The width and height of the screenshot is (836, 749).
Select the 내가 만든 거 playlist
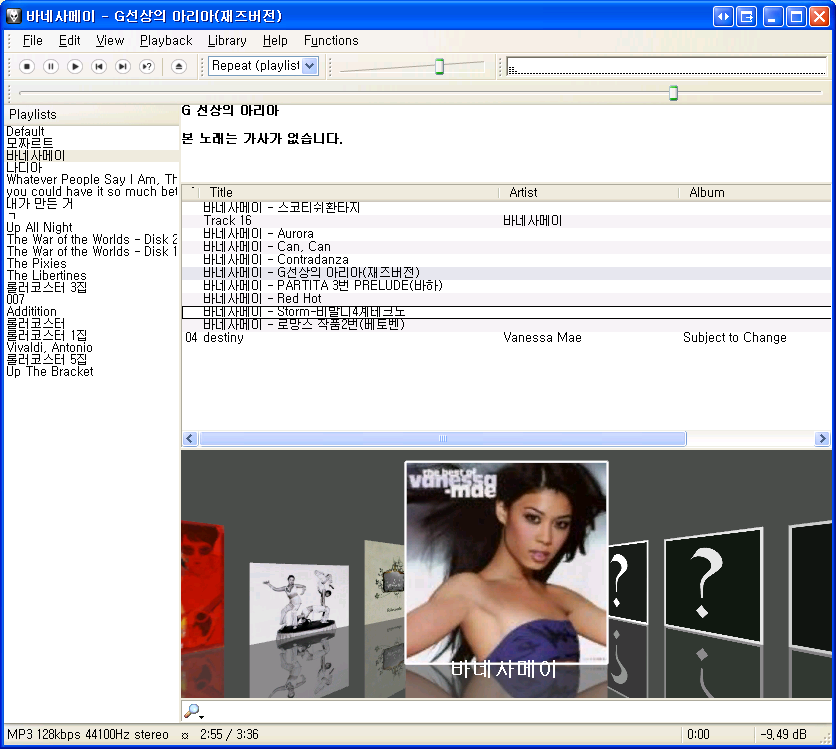tap(92, 204)
